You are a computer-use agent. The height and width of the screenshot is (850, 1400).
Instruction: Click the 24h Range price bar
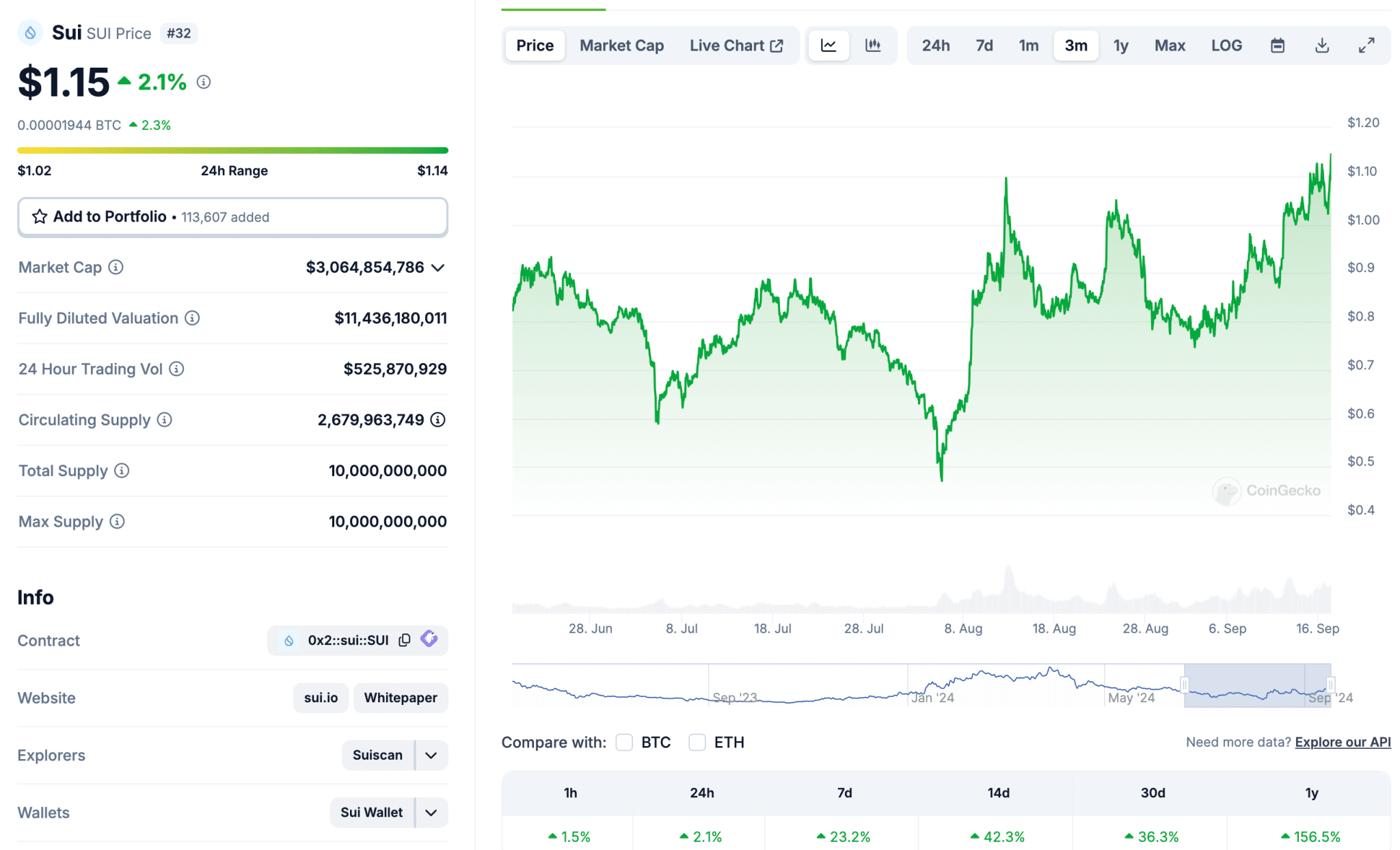coord(232,150)
